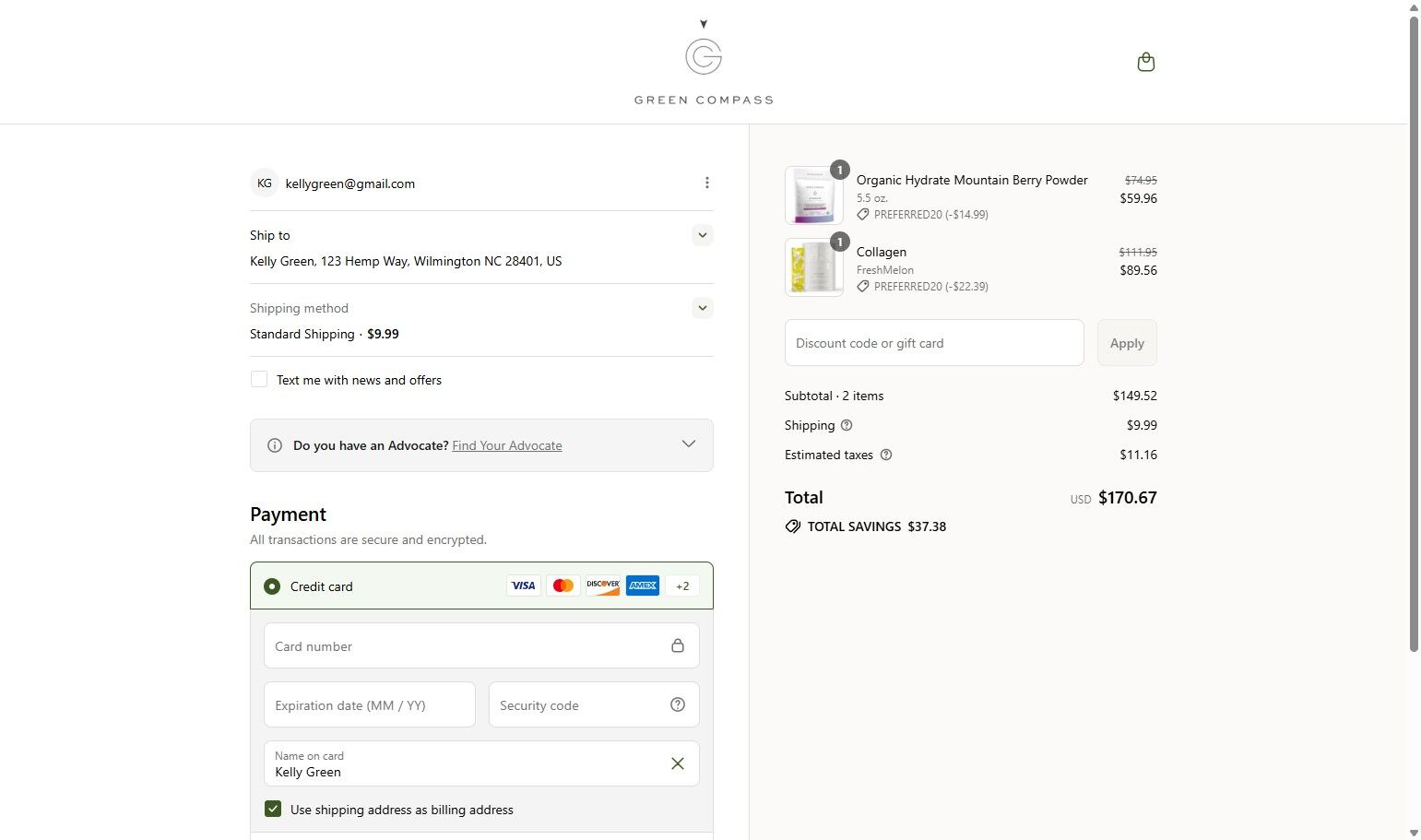Click the Organic Hydrate Mountain Berry Powder name
Viewport: 1421px width, 840px height.
pyautogui.click(x=972, y=180)
